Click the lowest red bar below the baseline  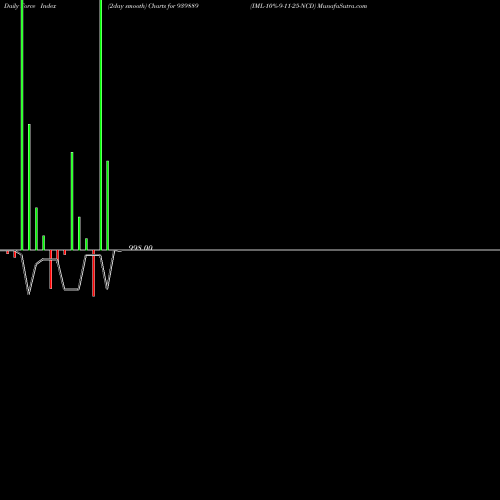click(93, 273)
